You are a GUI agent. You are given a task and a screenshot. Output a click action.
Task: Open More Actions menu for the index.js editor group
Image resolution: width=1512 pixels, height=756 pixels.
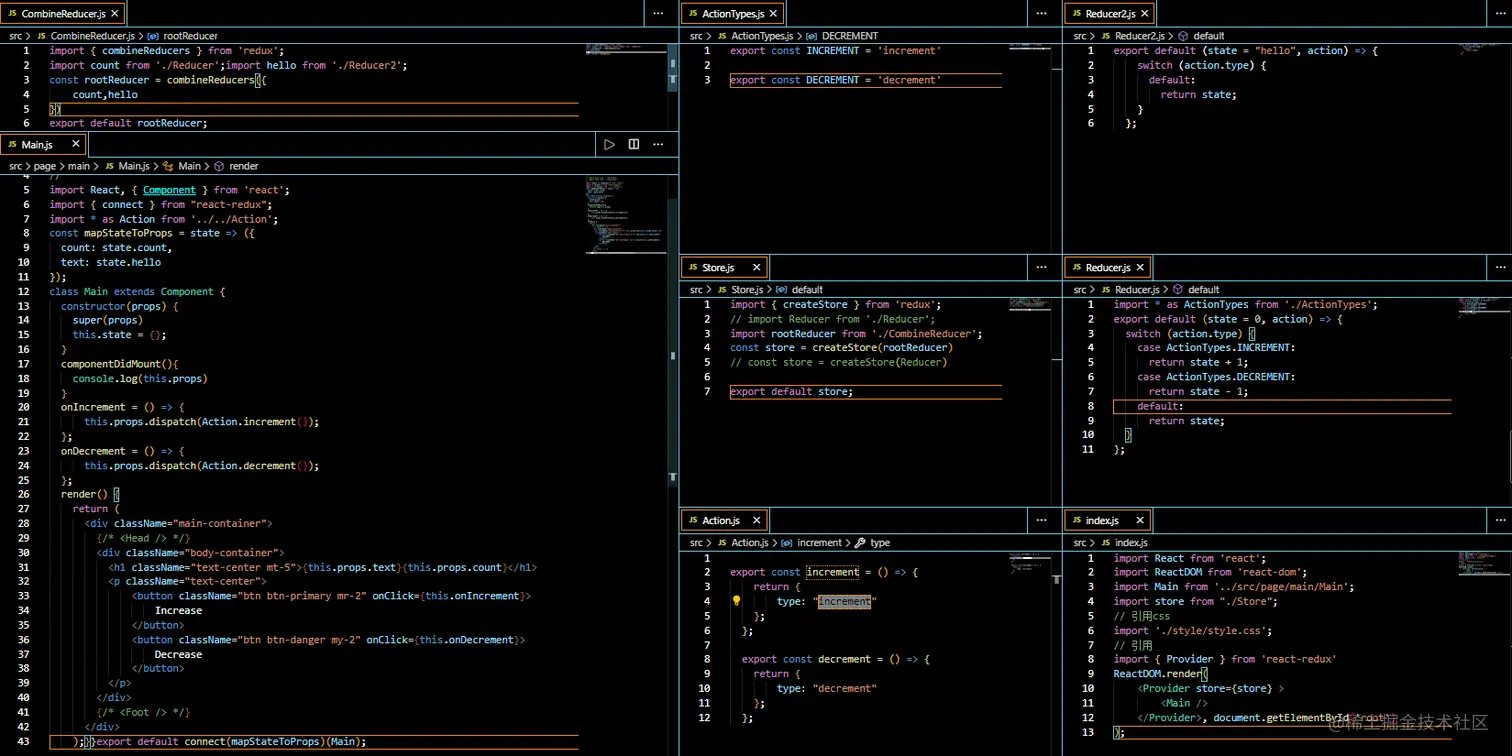point(1499,520)
